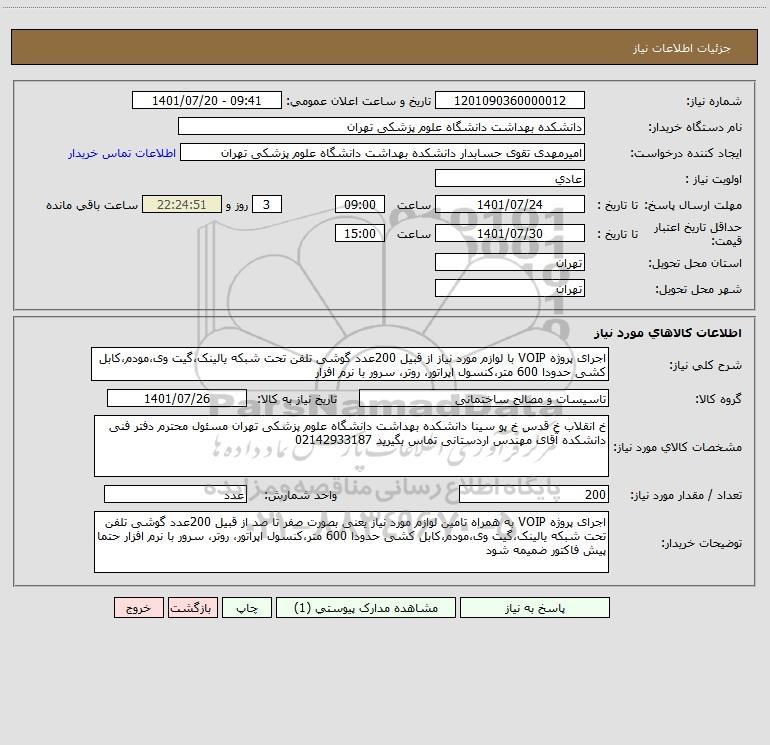Click the goods group field 'تاسیسات و مصالح ساختمانی'

(484, 398)
